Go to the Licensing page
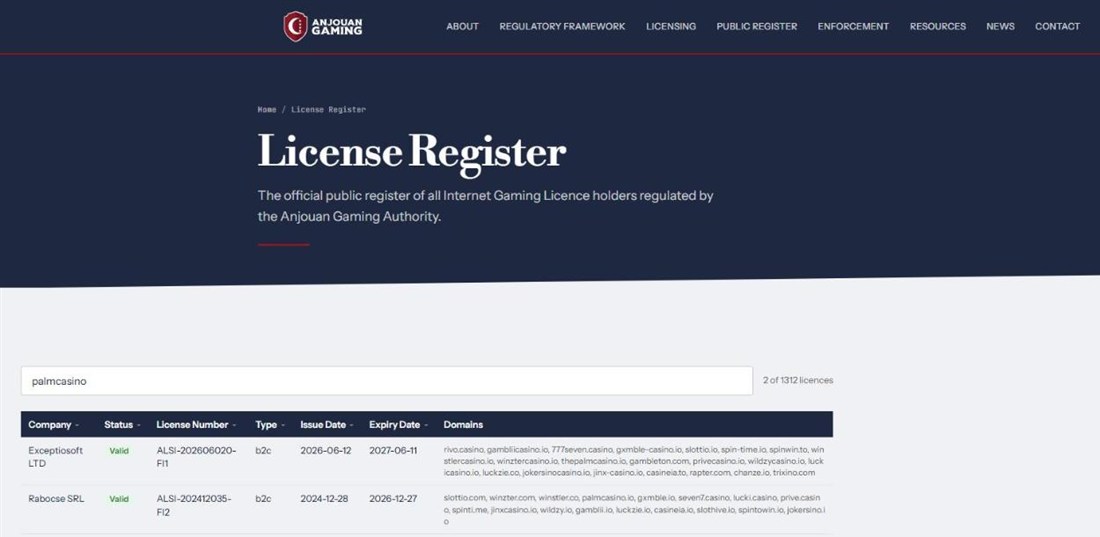This screenshot has width=1100, height=537. tap(671, 26)
